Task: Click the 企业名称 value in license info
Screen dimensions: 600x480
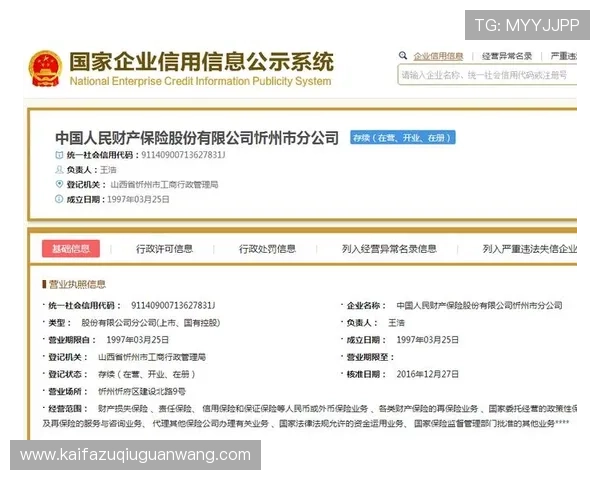Action: (x=479, y=305)
